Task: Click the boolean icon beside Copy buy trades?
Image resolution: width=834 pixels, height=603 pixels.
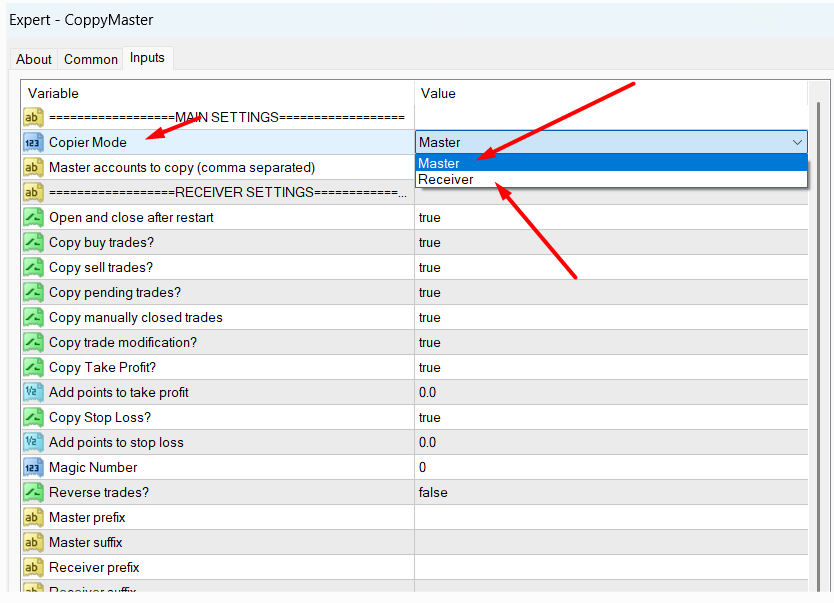Action: click(32, 242)
